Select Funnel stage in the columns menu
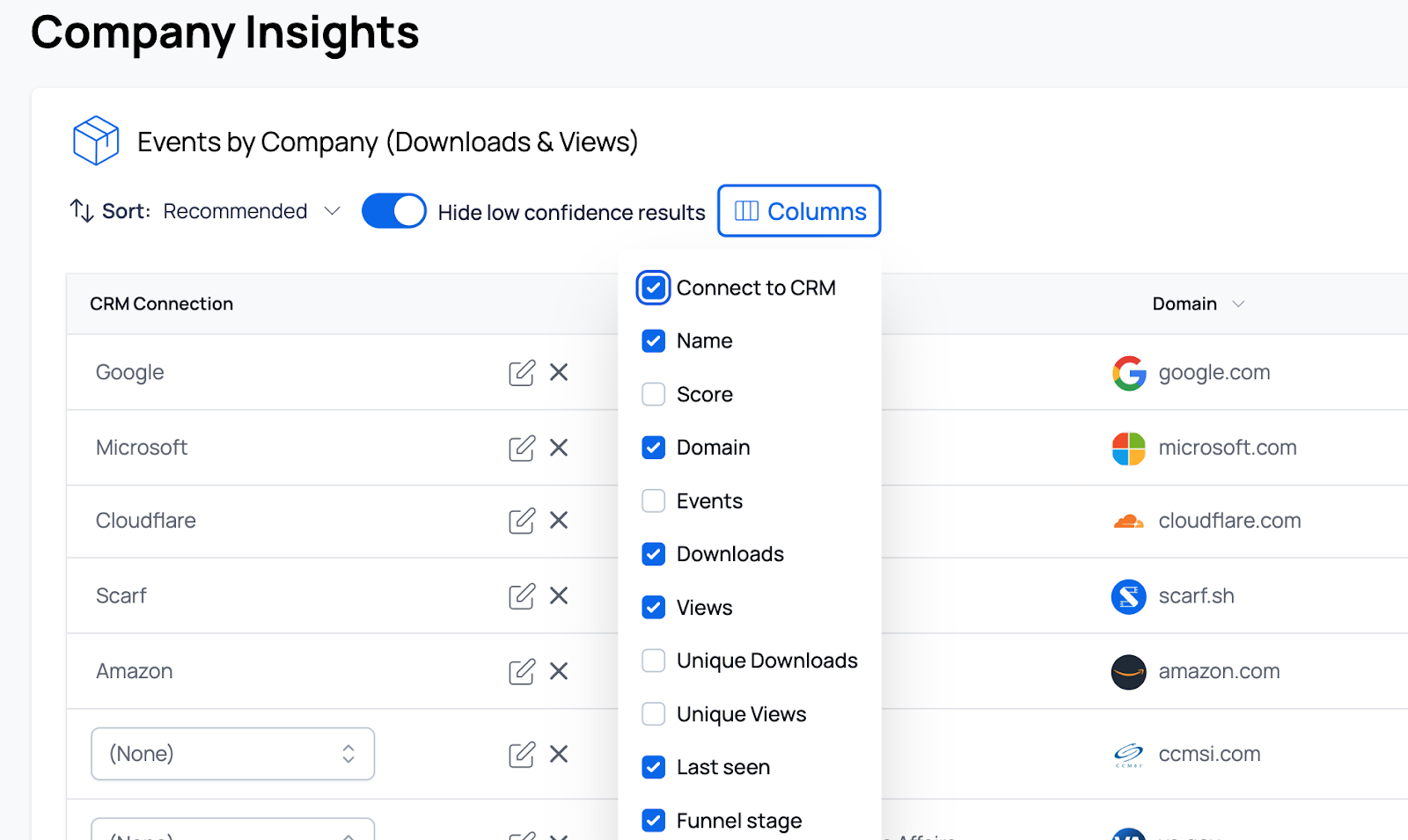The width and height of the screenshot is (1408, 840). 654,821
